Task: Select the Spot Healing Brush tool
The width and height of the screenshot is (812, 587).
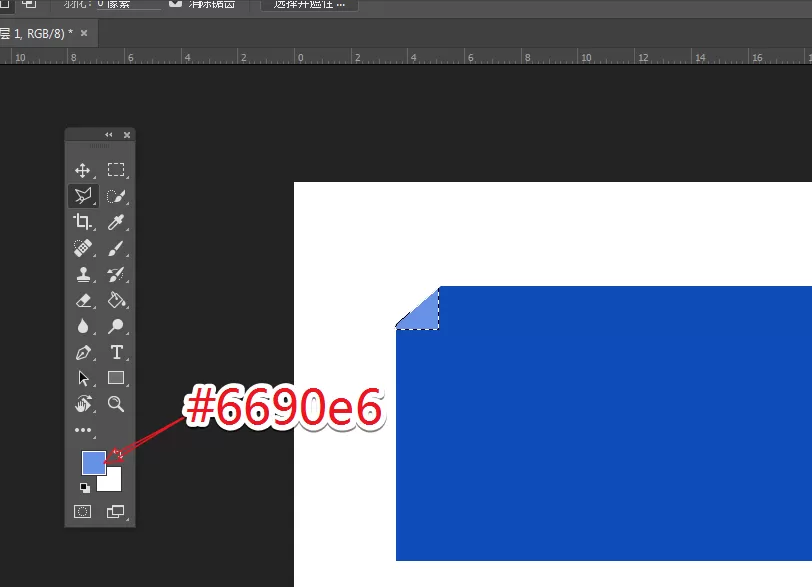Action: coord(82,248)
